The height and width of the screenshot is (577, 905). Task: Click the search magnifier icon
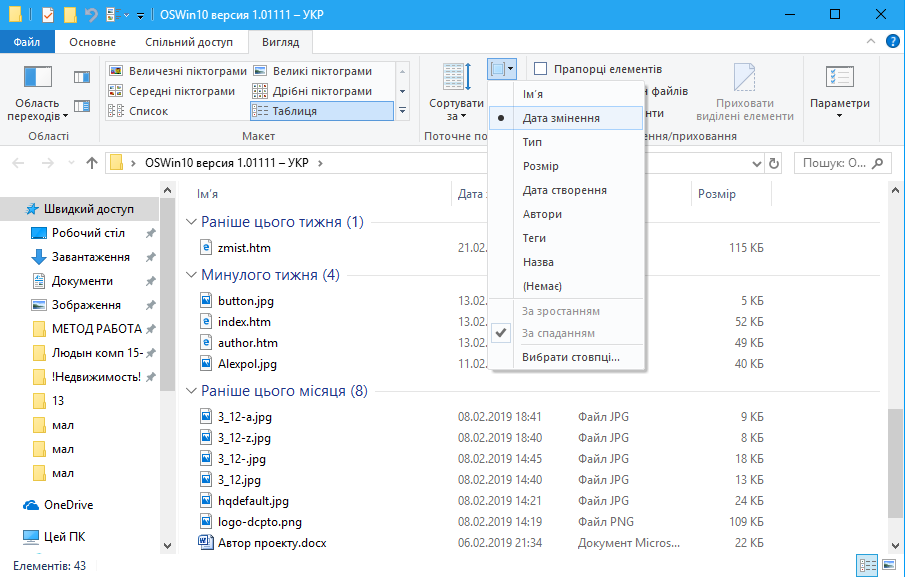pyautogui.click(x=877, y=163)
